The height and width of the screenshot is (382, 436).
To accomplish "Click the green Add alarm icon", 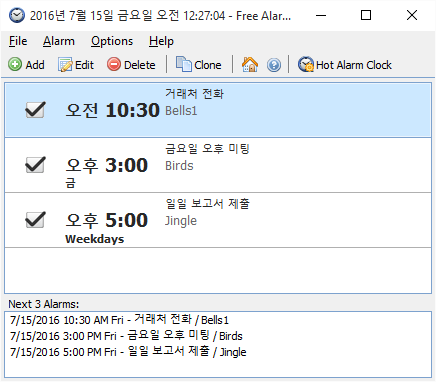I will (15, 64).
